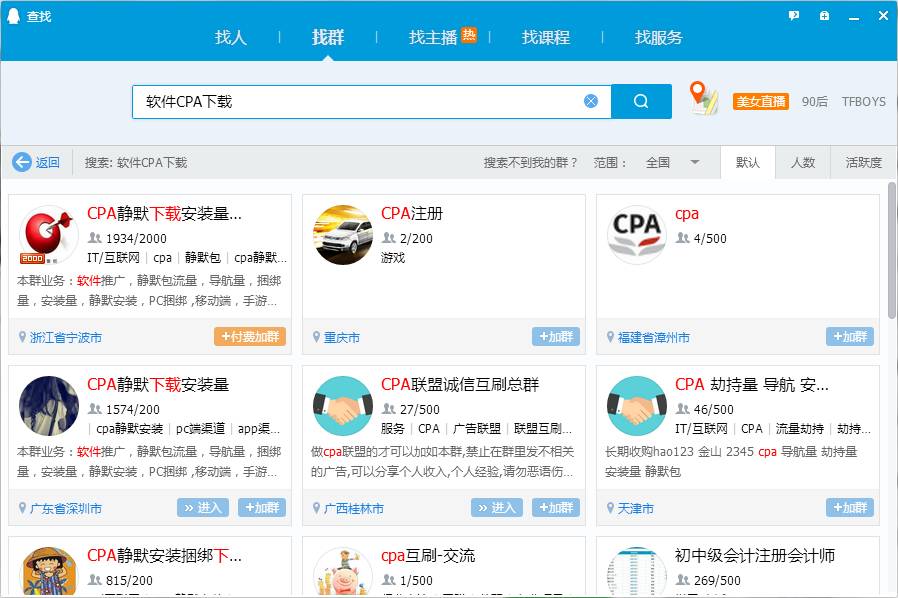Click +付费加群 for the 宁波市 group
The image size is (898, 598).
click(x=250, y=336)
